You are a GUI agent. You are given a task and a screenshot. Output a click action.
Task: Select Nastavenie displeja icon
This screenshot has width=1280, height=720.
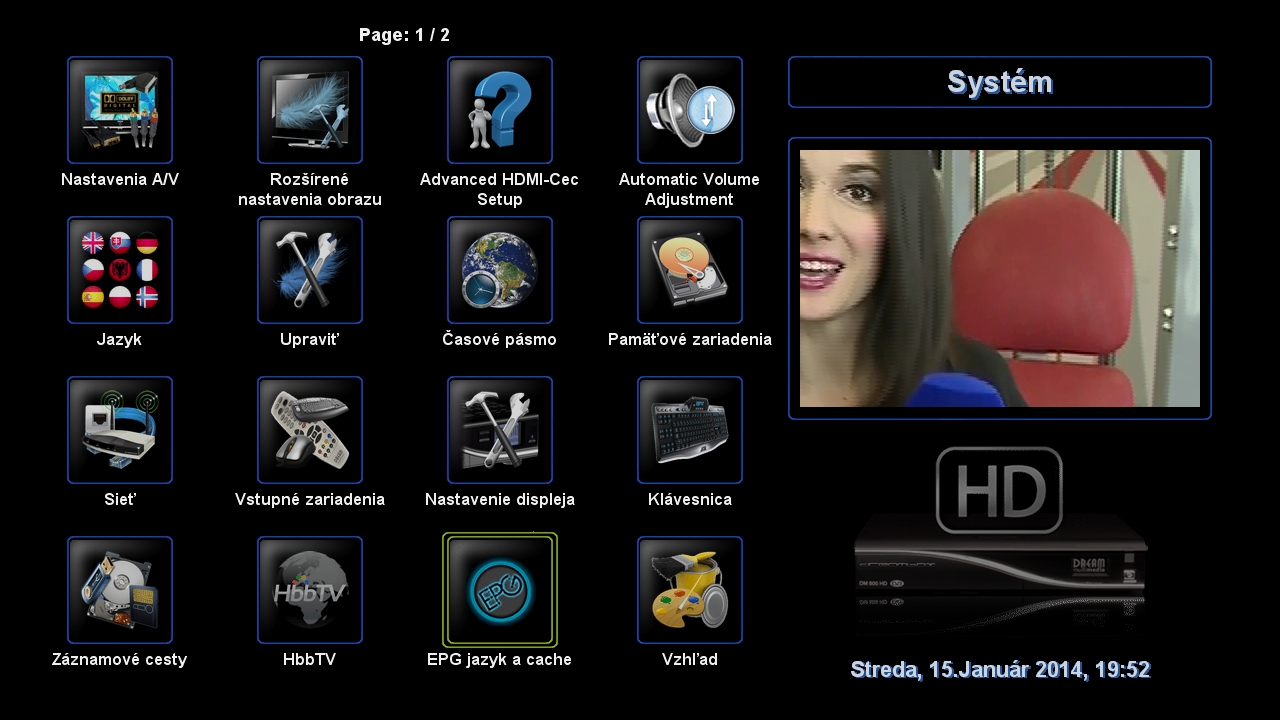pyautogui.click(x=500, y=430)
